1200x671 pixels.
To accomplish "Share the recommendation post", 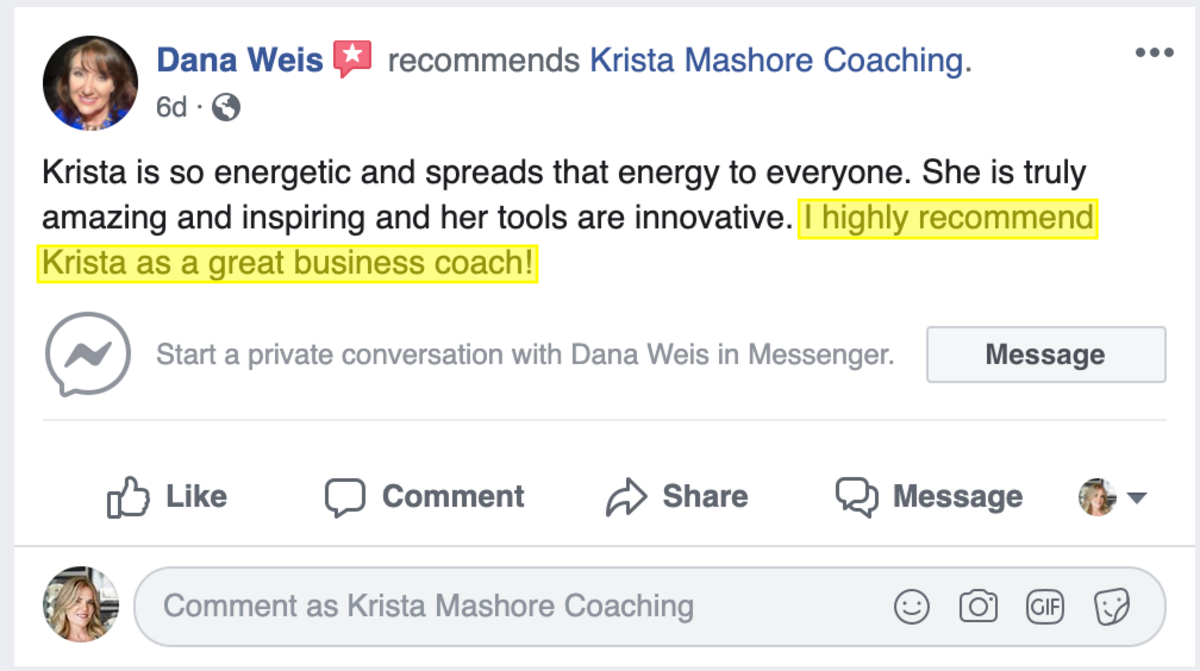I will click(x=677, y=497).
